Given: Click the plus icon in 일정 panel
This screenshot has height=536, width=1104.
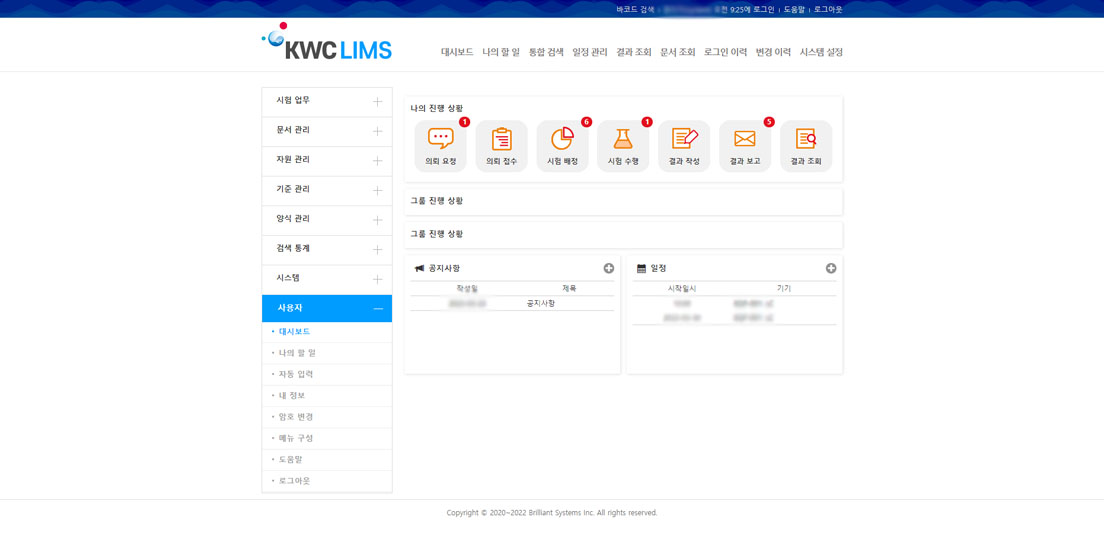Looking at the screenshot, I should point(831,268).
